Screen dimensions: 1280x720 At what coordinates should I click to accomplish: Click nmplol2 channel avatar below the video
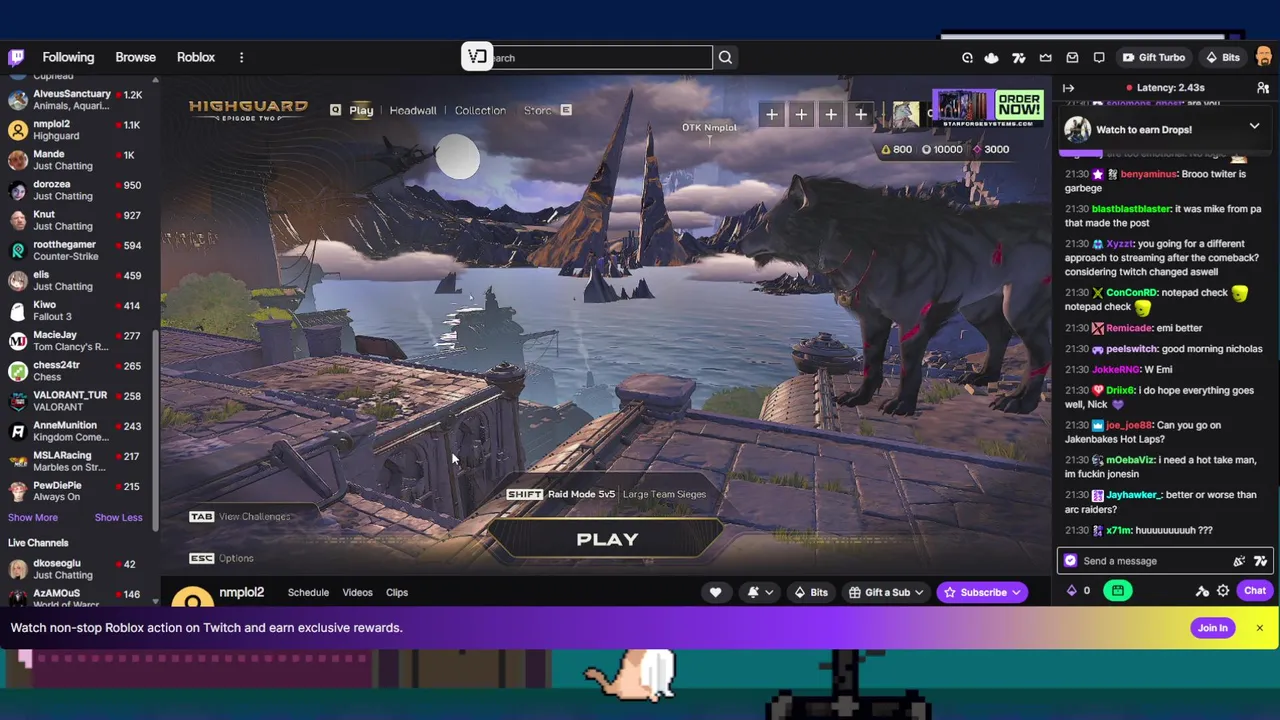coord(192,597)
